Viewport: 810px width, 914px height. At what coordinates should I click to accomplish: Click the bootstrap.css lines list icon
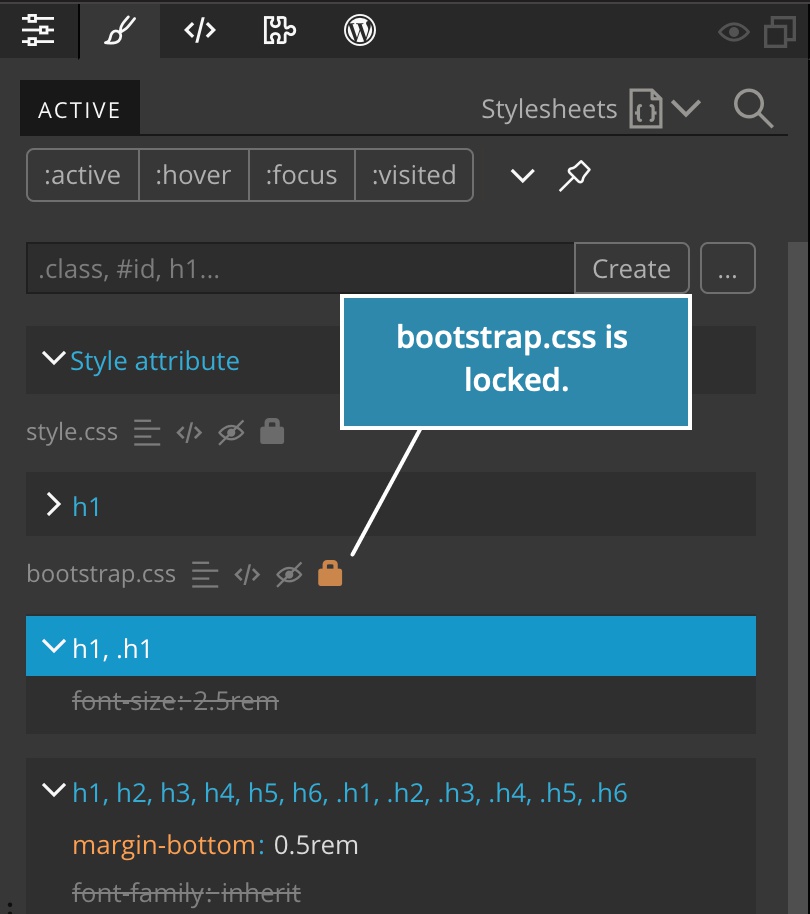(x=205, y=575)
